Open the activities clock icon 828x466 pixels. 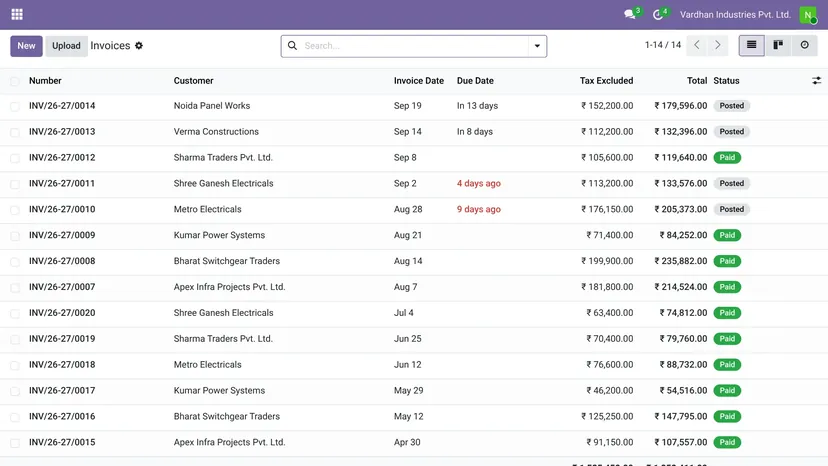tap(658, 14)
